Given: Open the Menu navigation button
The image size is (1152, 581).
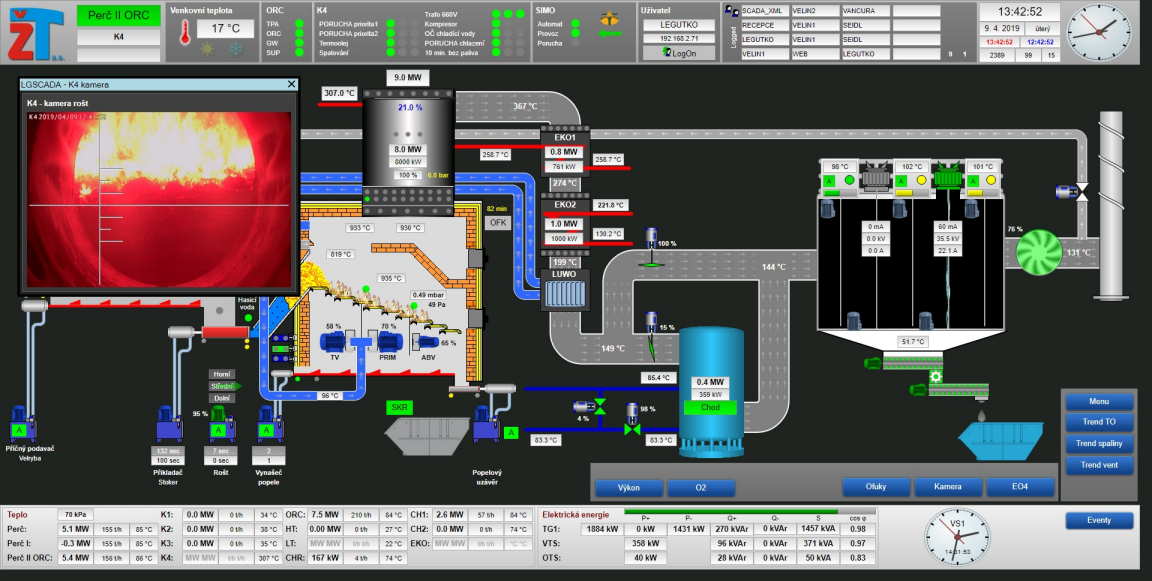Looking at the screenshot, I should pyautogui.click(x=1099, y=401).
